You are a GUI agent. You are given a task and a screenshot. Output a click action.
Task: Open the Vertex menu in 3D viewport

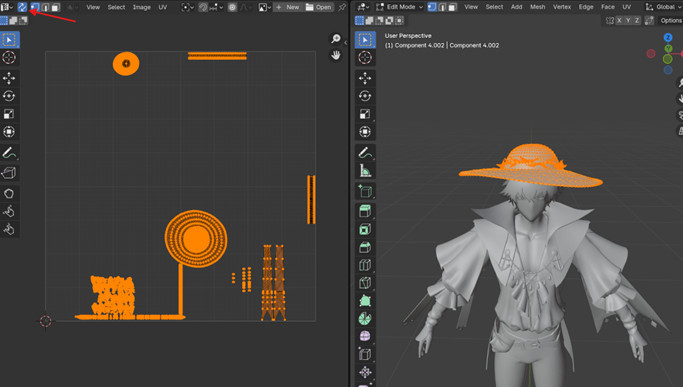[x=562, y=7]
